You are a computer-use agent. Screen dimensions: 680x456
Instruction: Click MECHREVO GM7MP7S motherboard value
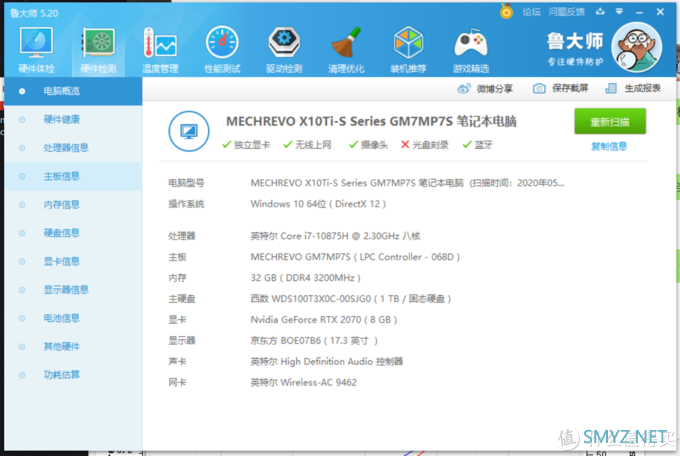[x=355, y=257]
